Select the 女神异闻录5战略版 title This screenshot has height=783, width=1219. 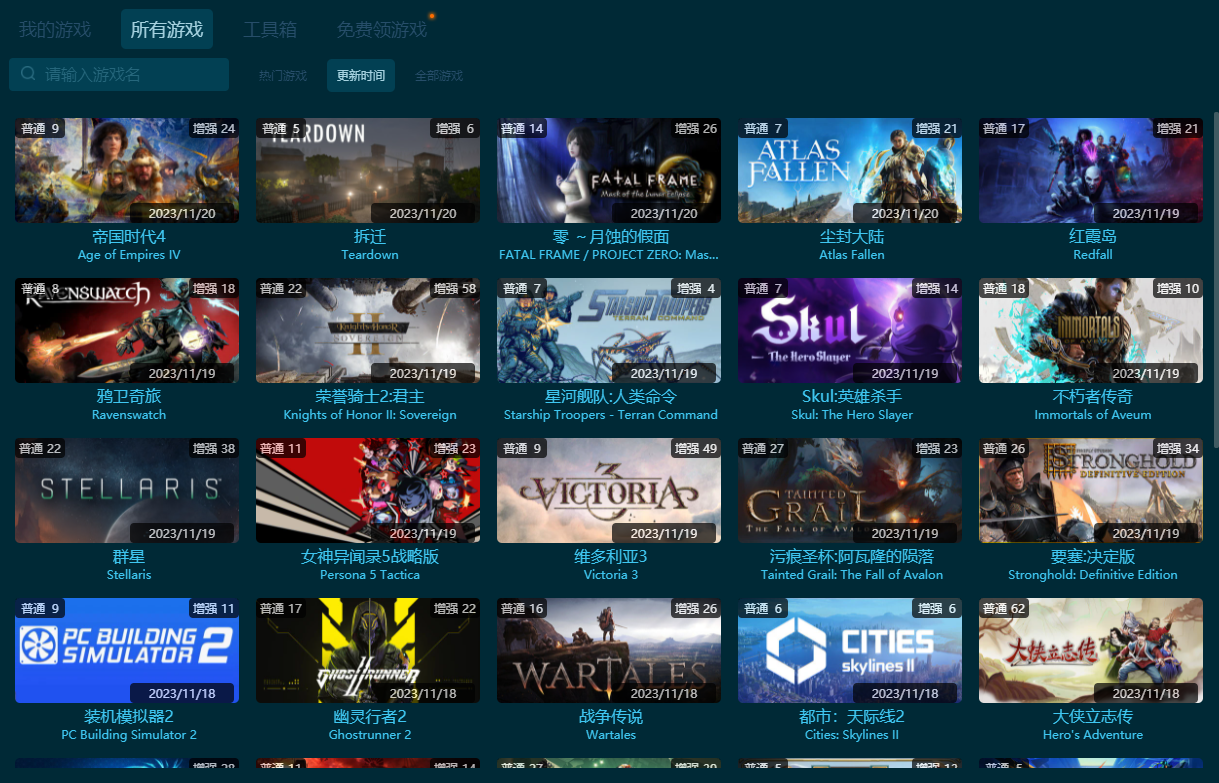(370, 557)
